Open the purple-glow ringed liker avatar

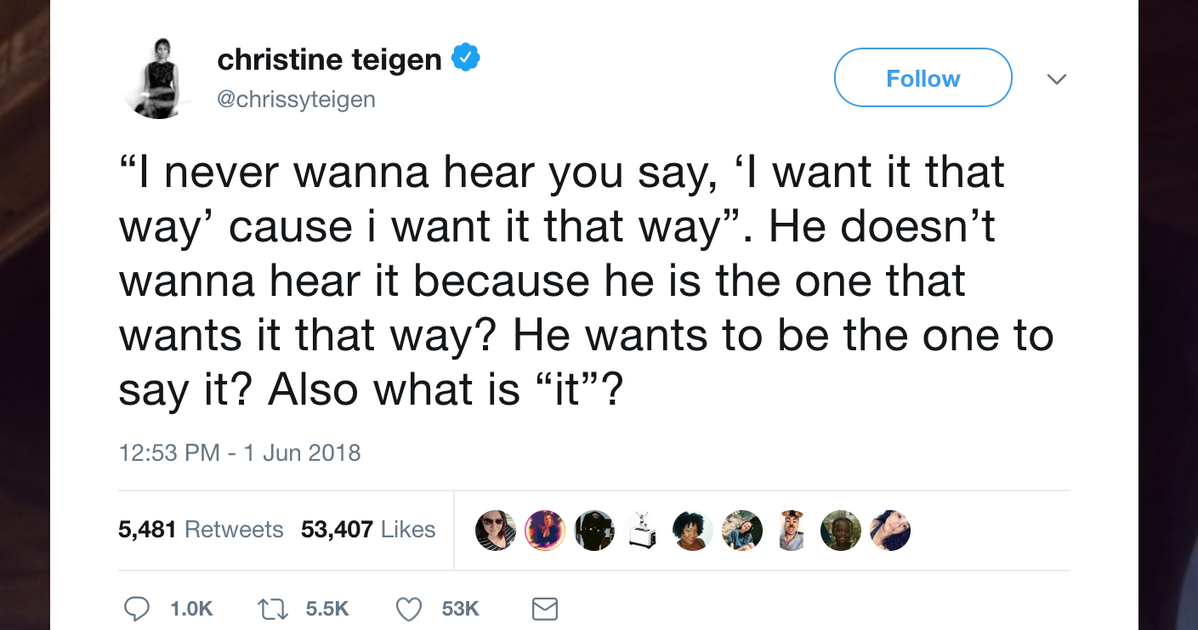click(x=545, y=530)
